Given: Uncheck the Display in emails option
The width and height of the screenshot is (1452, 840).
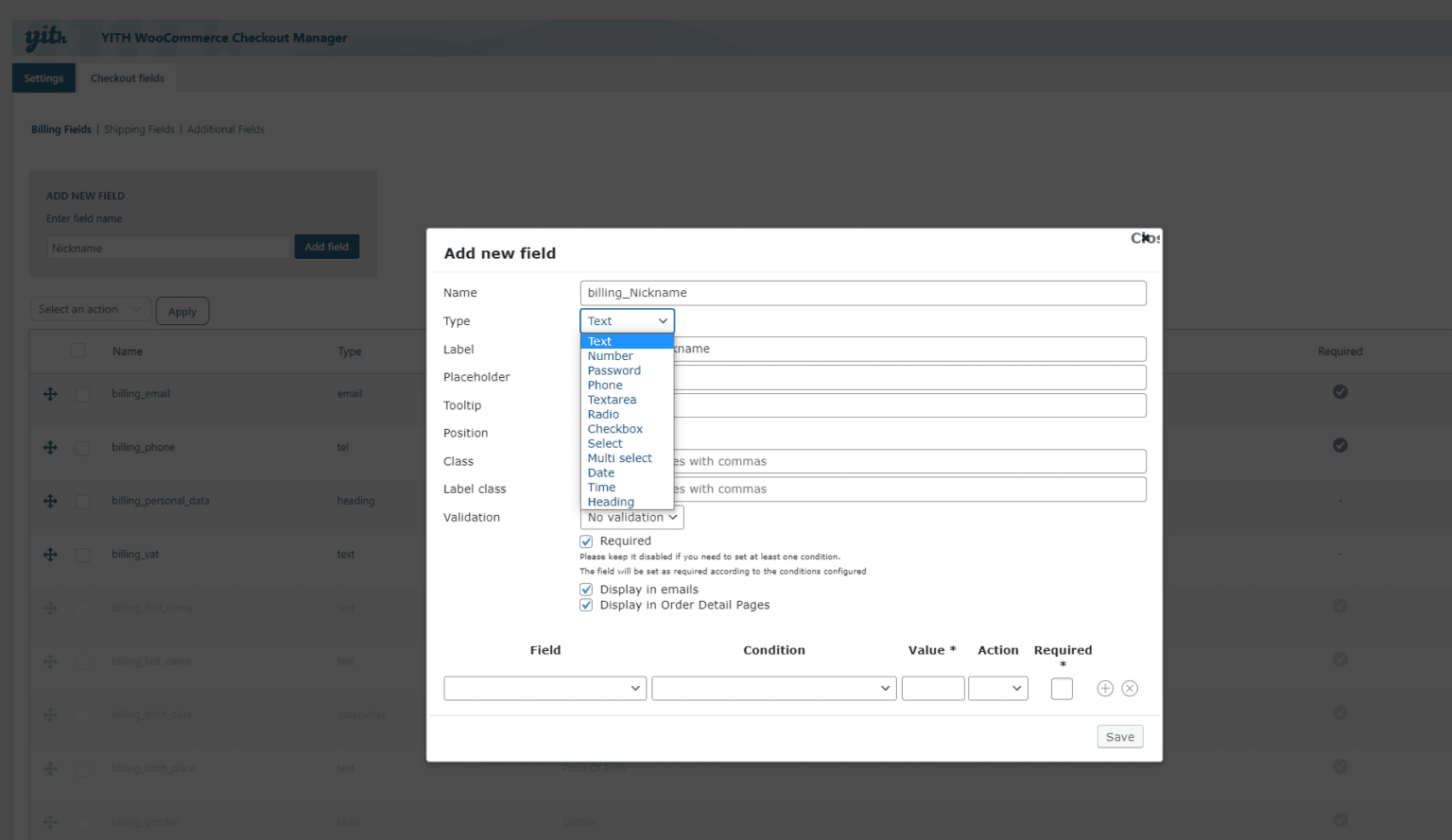Looking at the screenshot, I should click(x=586, y=589).
